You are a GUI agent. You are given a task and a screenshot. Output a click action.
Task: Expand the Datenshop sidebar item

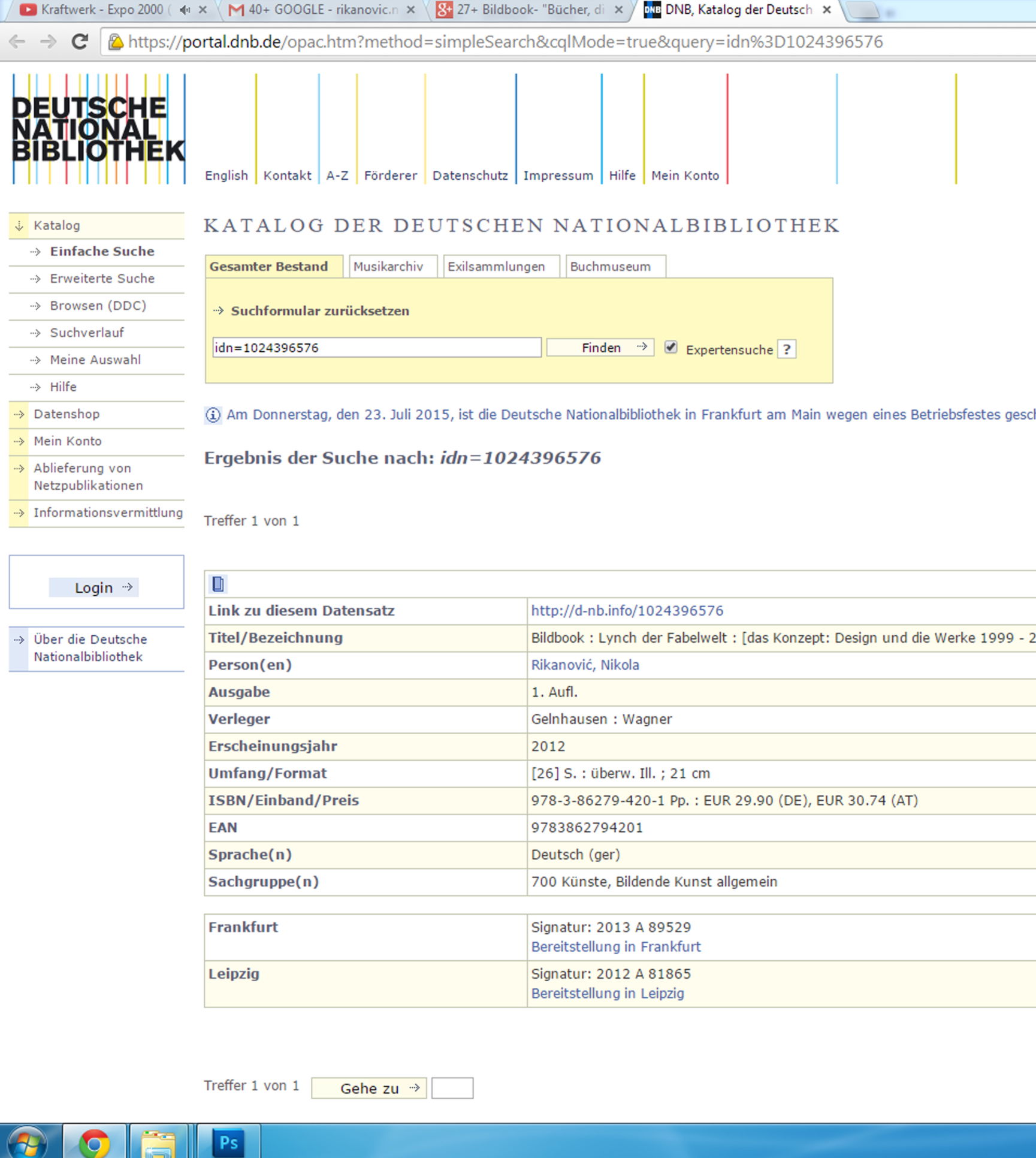click(x=66, y=414)
